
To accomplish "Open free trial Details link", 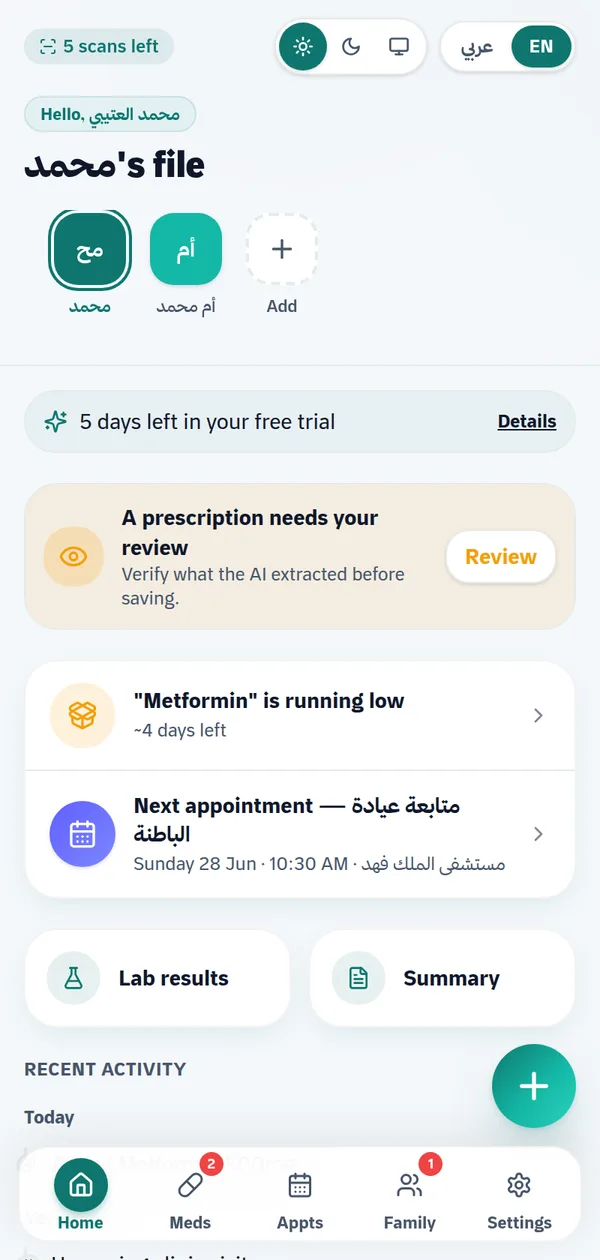I will pos(527,421).
